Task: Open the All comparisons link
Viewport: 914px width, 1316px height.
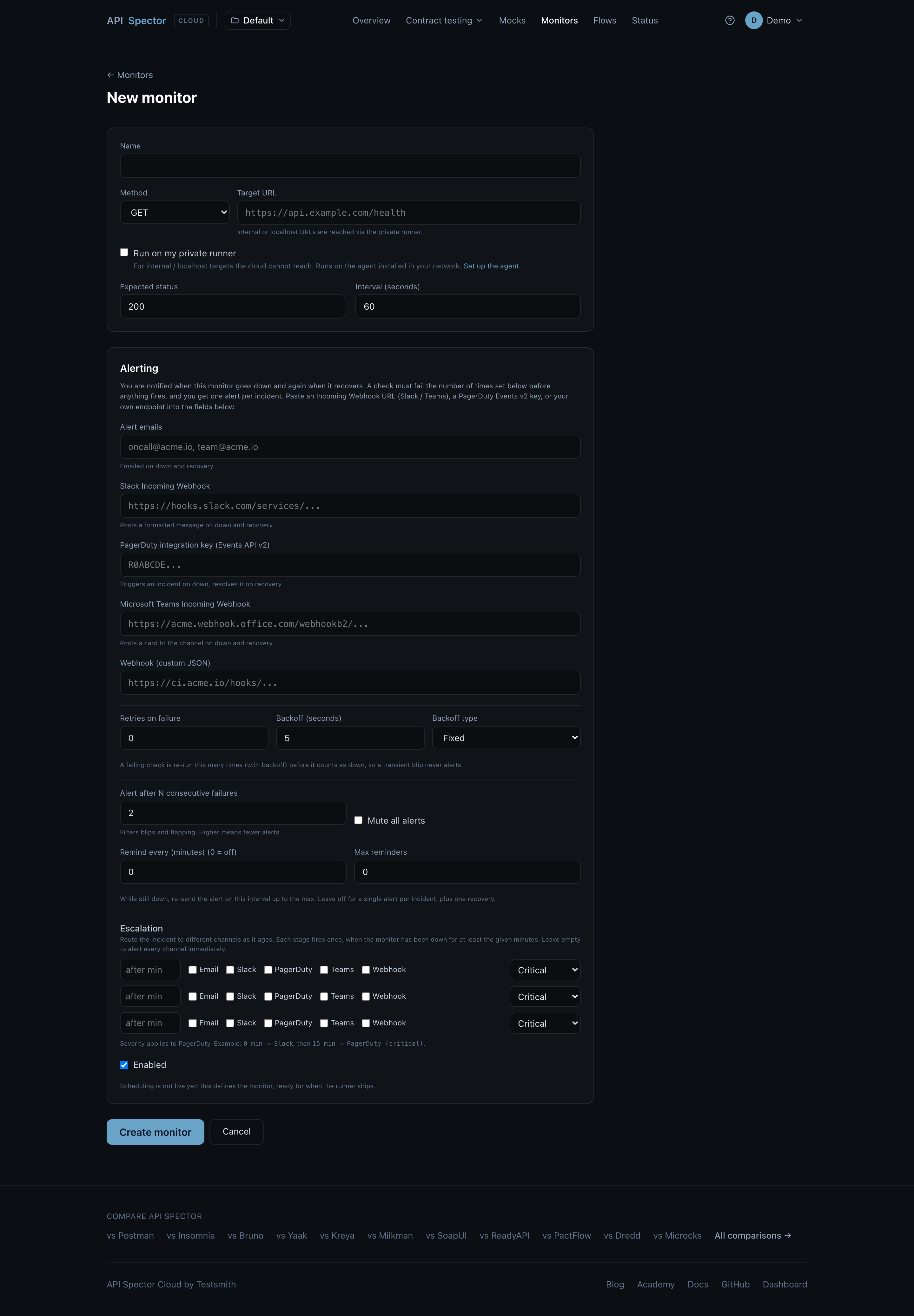Action: (752, 1235)
